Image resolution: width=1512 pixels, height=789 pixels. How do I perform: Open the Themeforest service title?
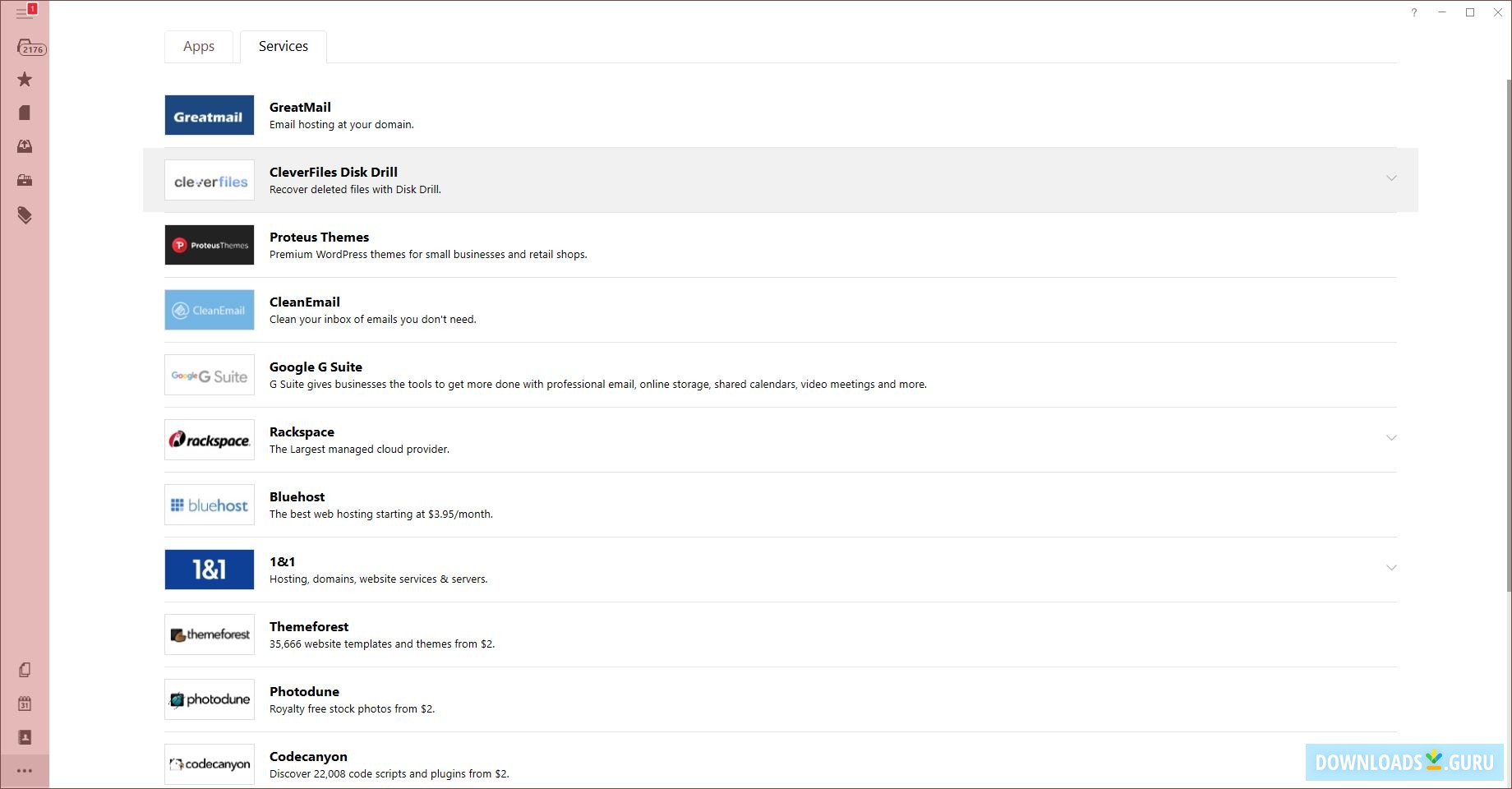tap(309, 626)
